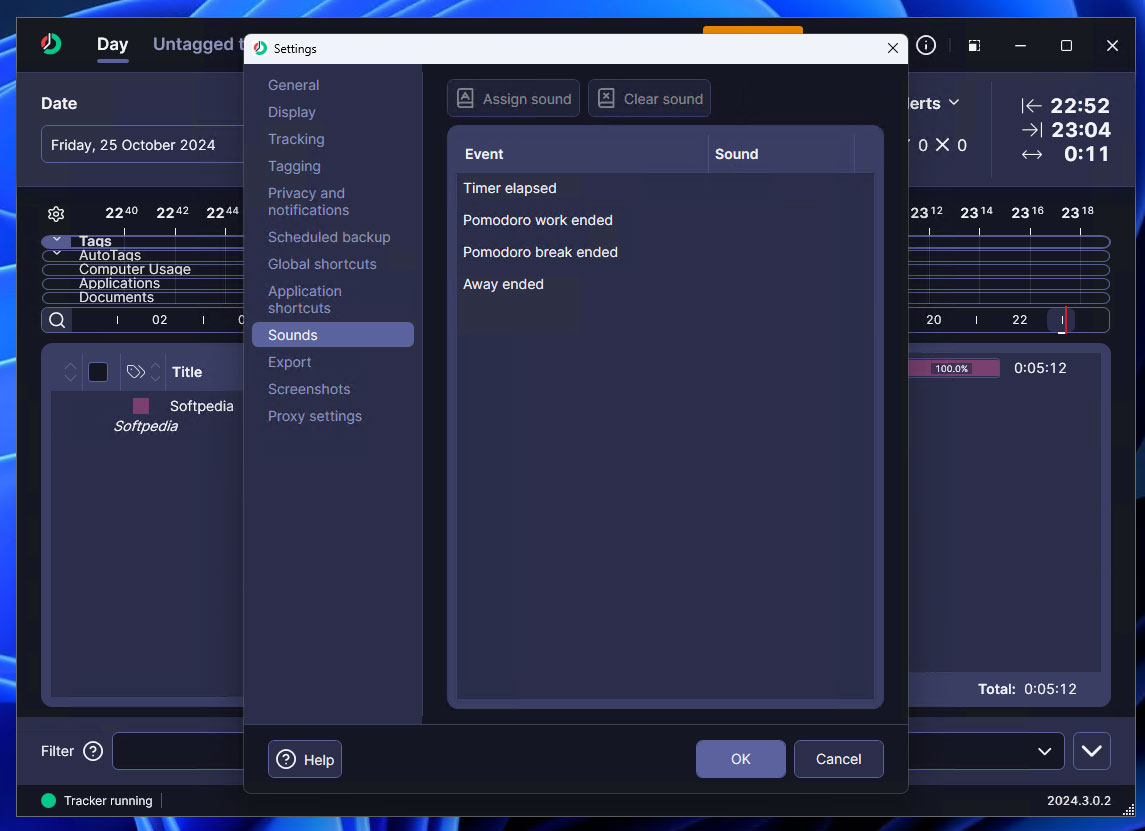Expand the filter options chevron button
The image size is (1145, 831).
(x=1091, y=751)
